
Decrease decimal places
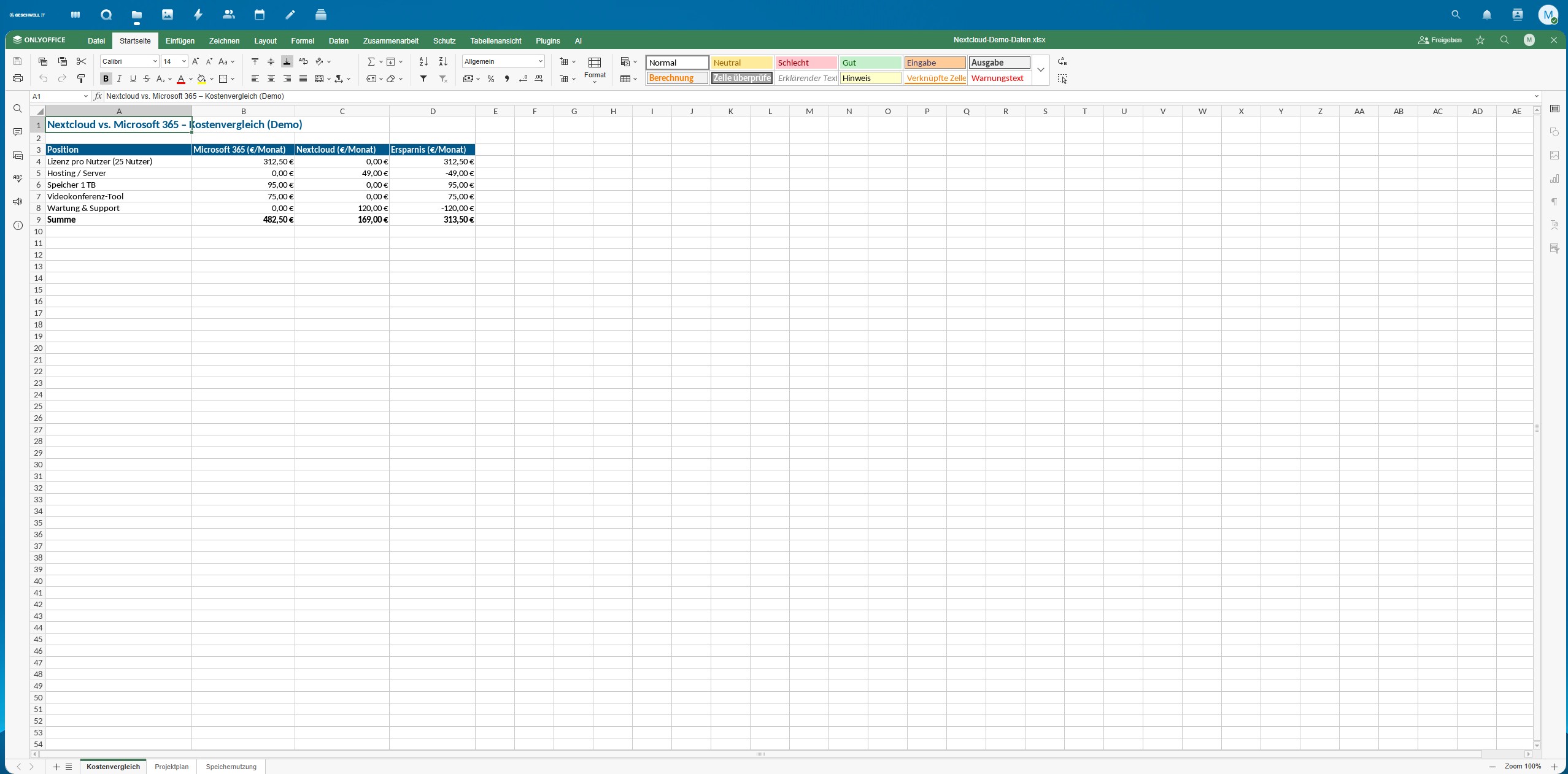click(x=523, y=79)
